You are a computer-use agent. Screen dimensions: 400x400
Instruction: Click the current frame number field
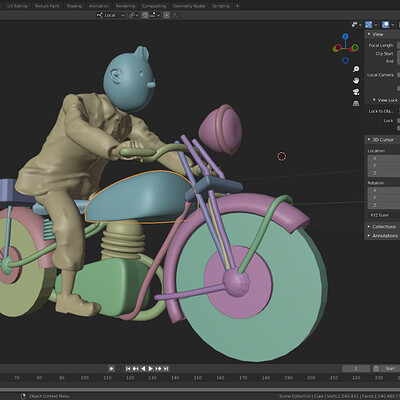356,368
